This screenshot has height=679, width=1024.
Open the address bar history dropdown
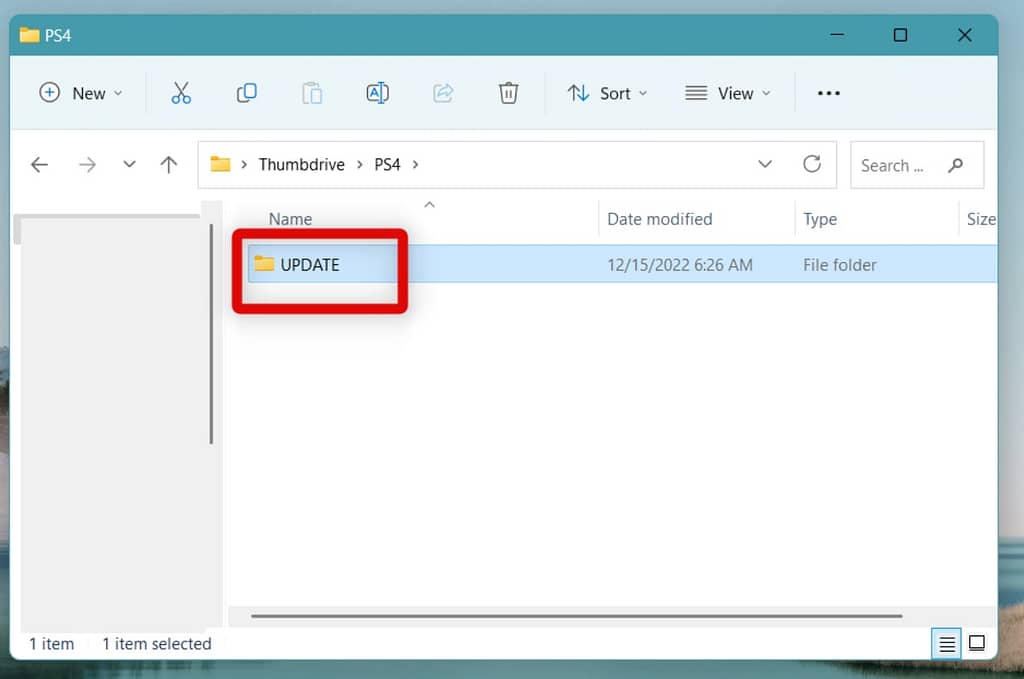tap(765, 164)
